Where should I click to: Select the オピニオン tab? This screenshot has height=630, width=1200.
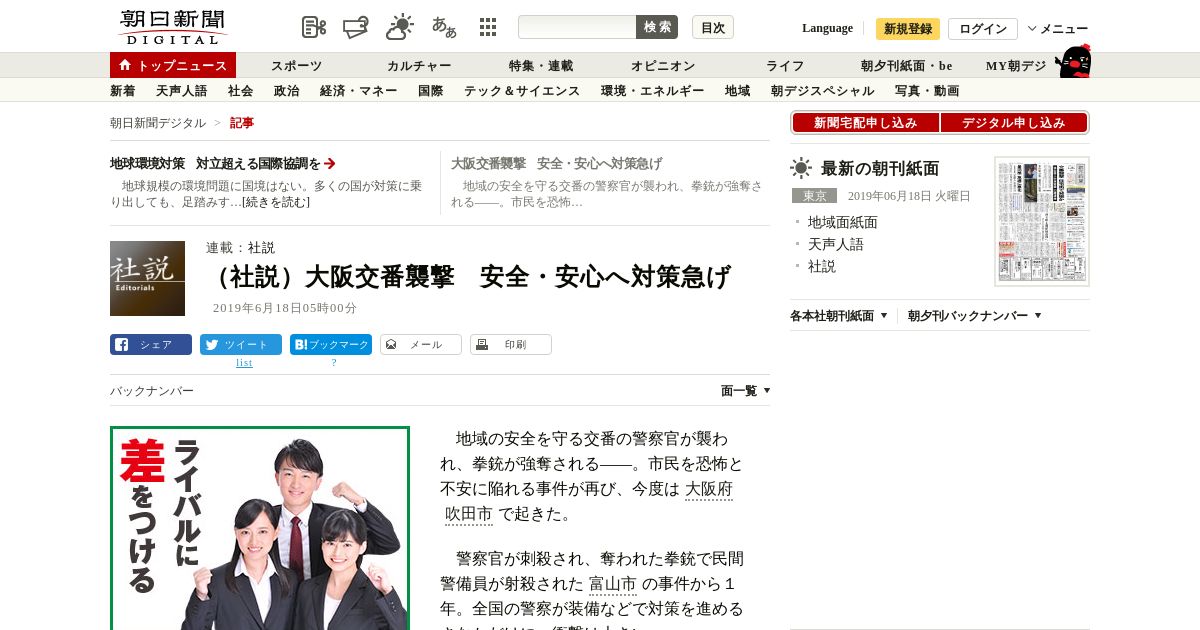pyautogui.click(x=663, y=66)
